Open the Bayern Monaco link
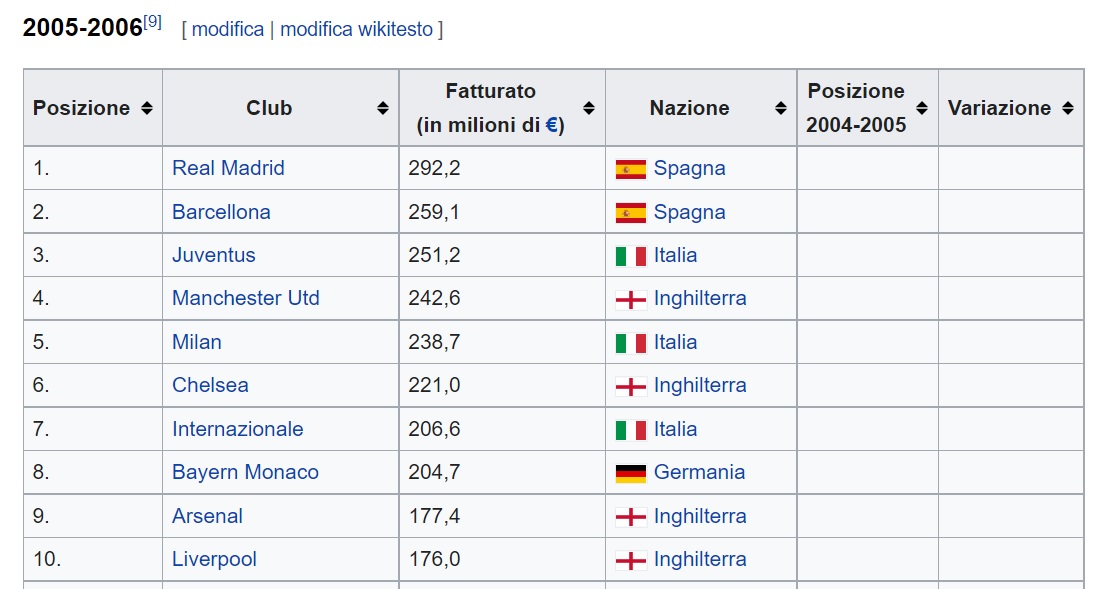Viewport: 1097px width, 589px height. pos(246,472)
